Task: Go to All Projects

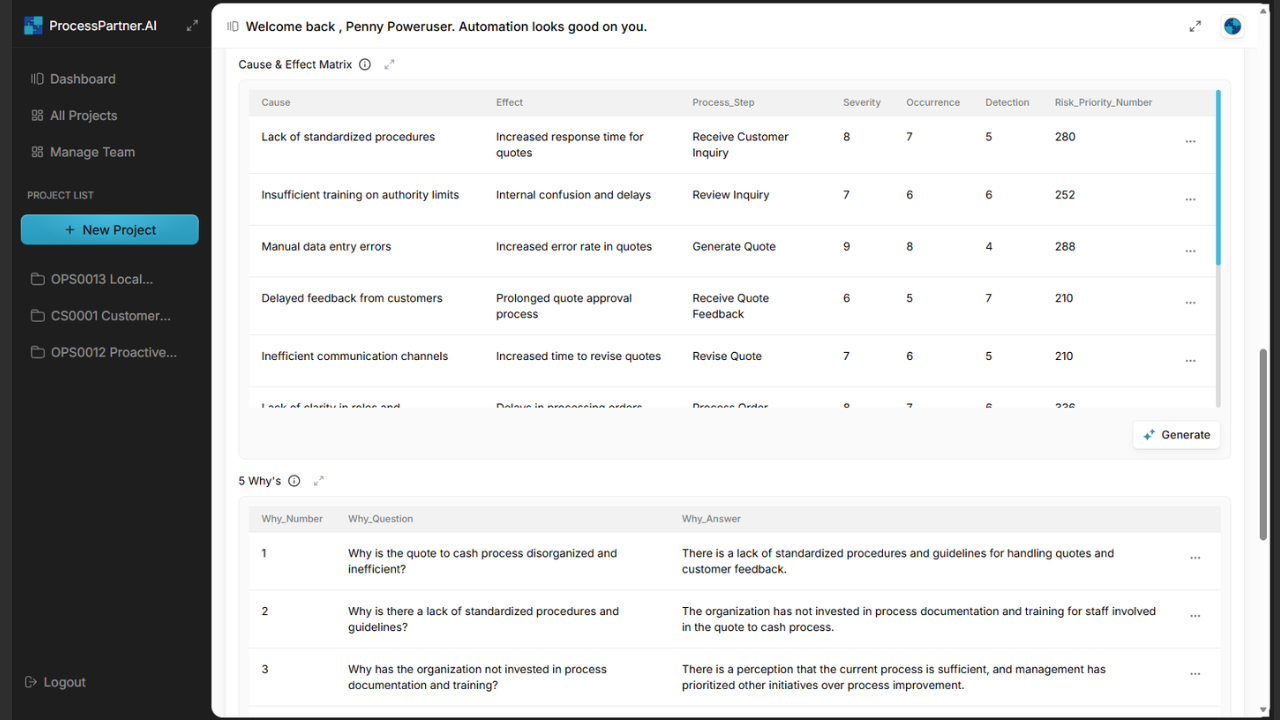Action: [x=84, y=116]
